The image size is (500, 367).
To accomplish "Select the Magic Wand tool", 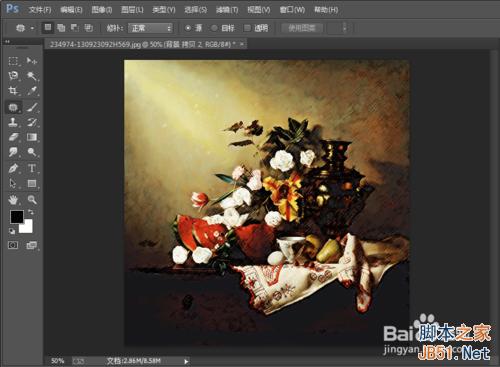I will [x=32, y=76].
